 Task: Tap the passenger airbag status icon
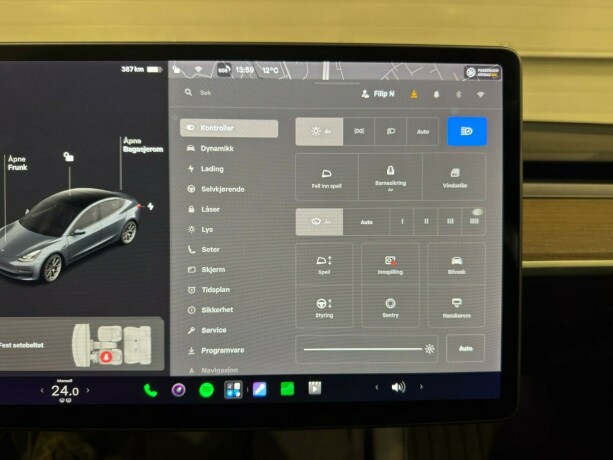point(483,73)
